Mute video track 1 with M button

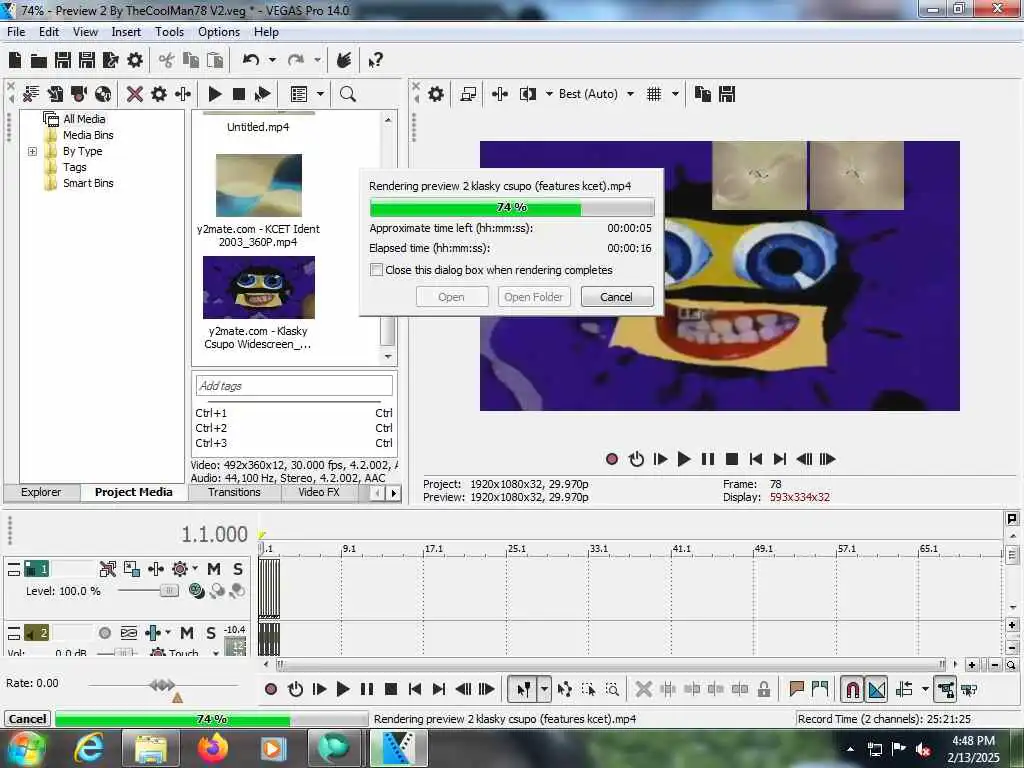(214, 569)
